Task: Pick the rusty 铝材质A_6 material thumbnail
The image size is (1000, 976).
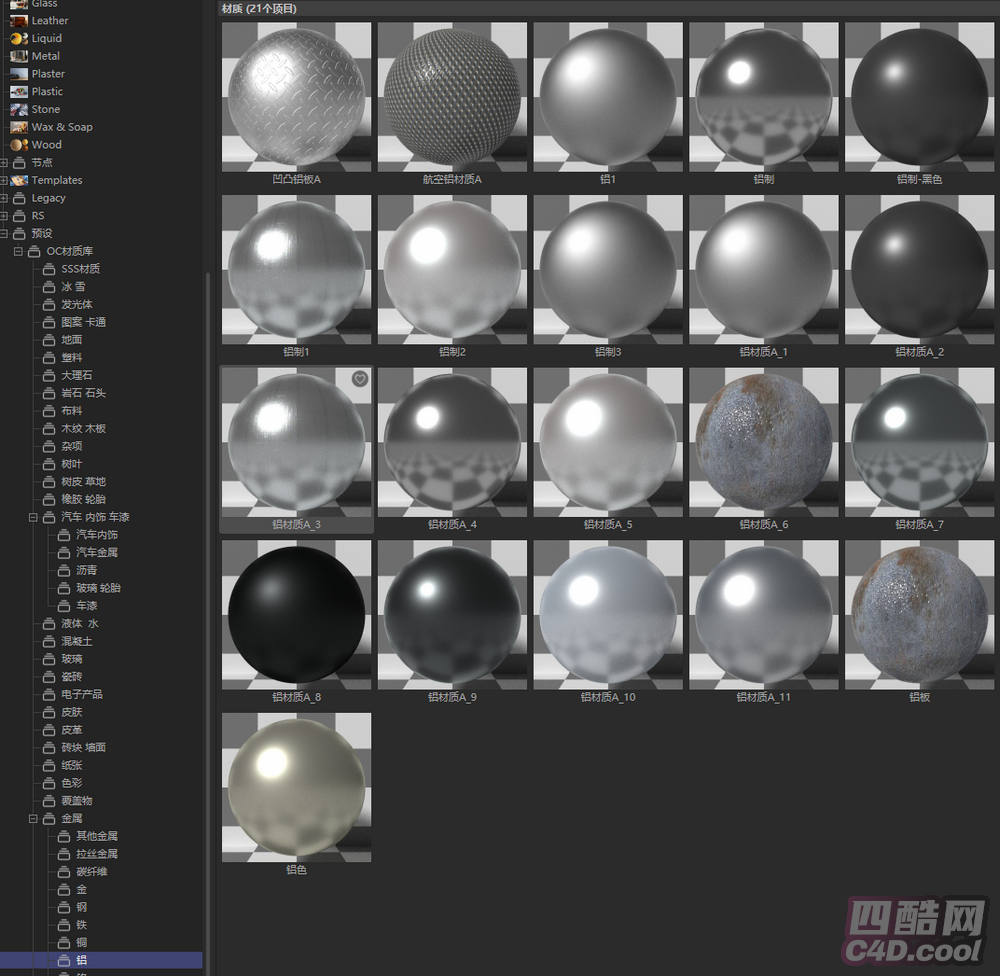Action: 764,442
